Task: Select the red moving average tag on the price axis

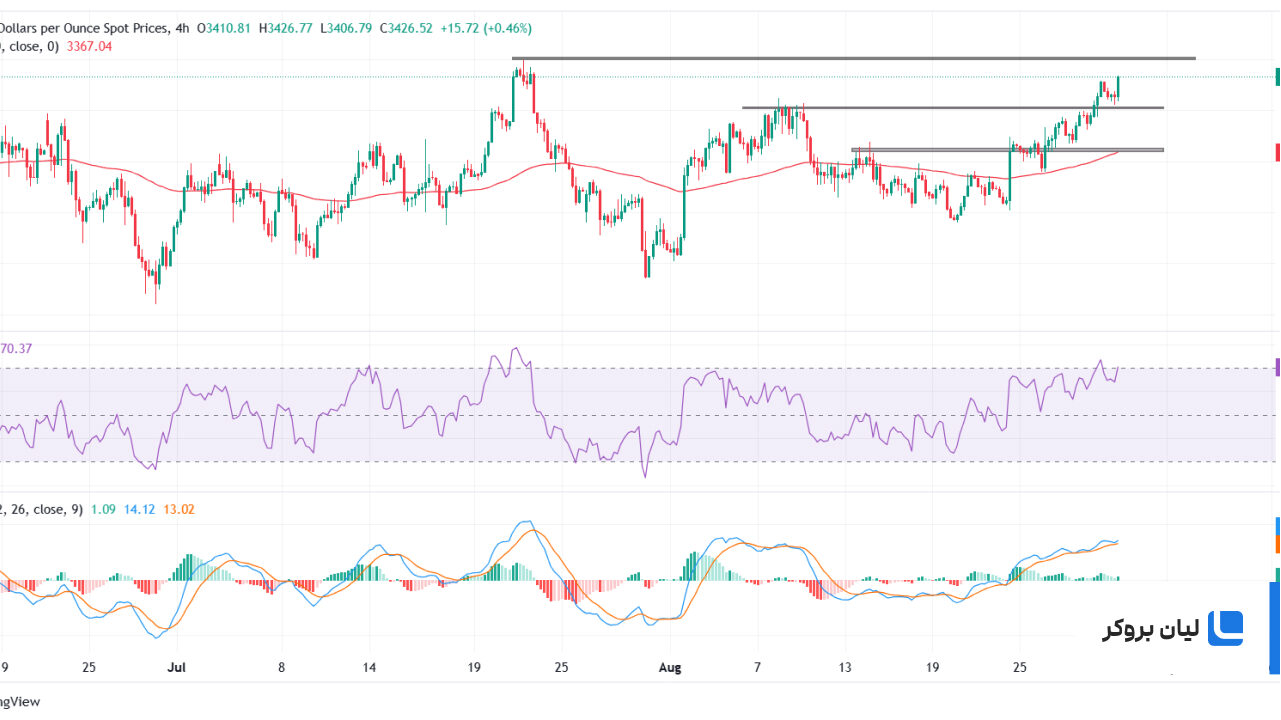Action: [x=1277, y=152]
